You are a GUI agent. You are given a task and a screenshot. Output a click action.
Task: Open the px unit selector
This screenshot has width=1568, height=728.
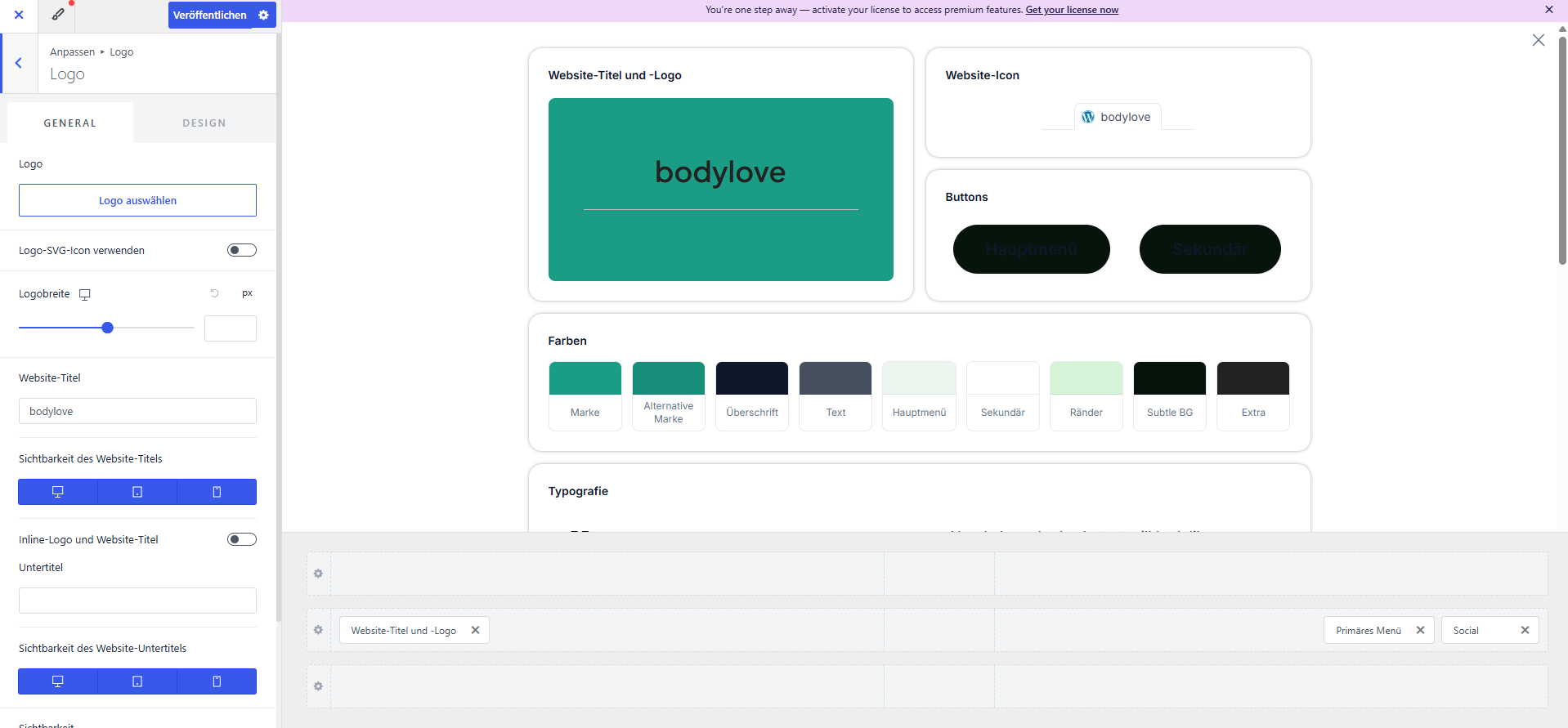pyautogui.click(x=247, y=293)
